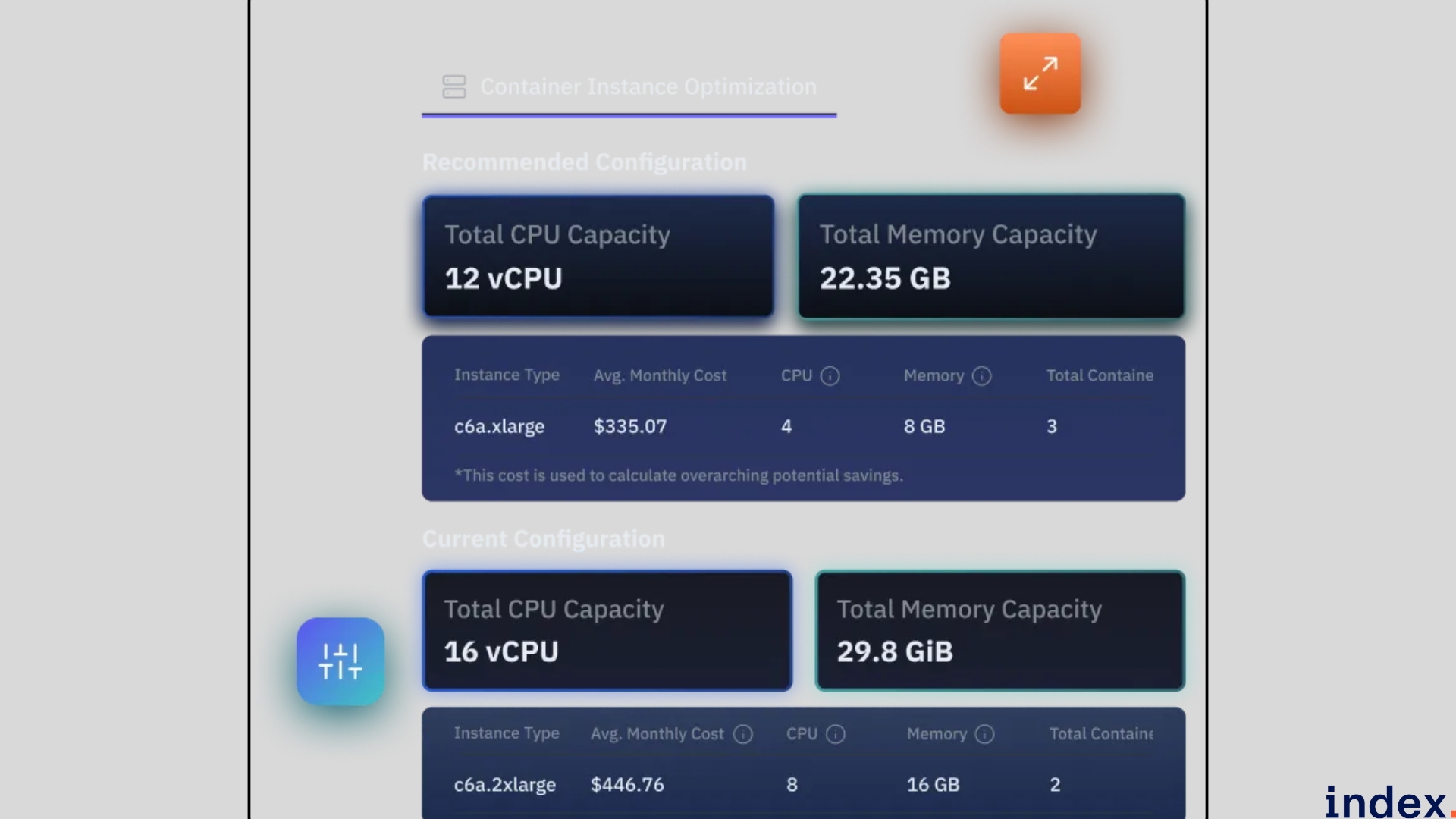
Task: Click the c6a.2xlarge instance type row
Action: [x=504, y=785]
